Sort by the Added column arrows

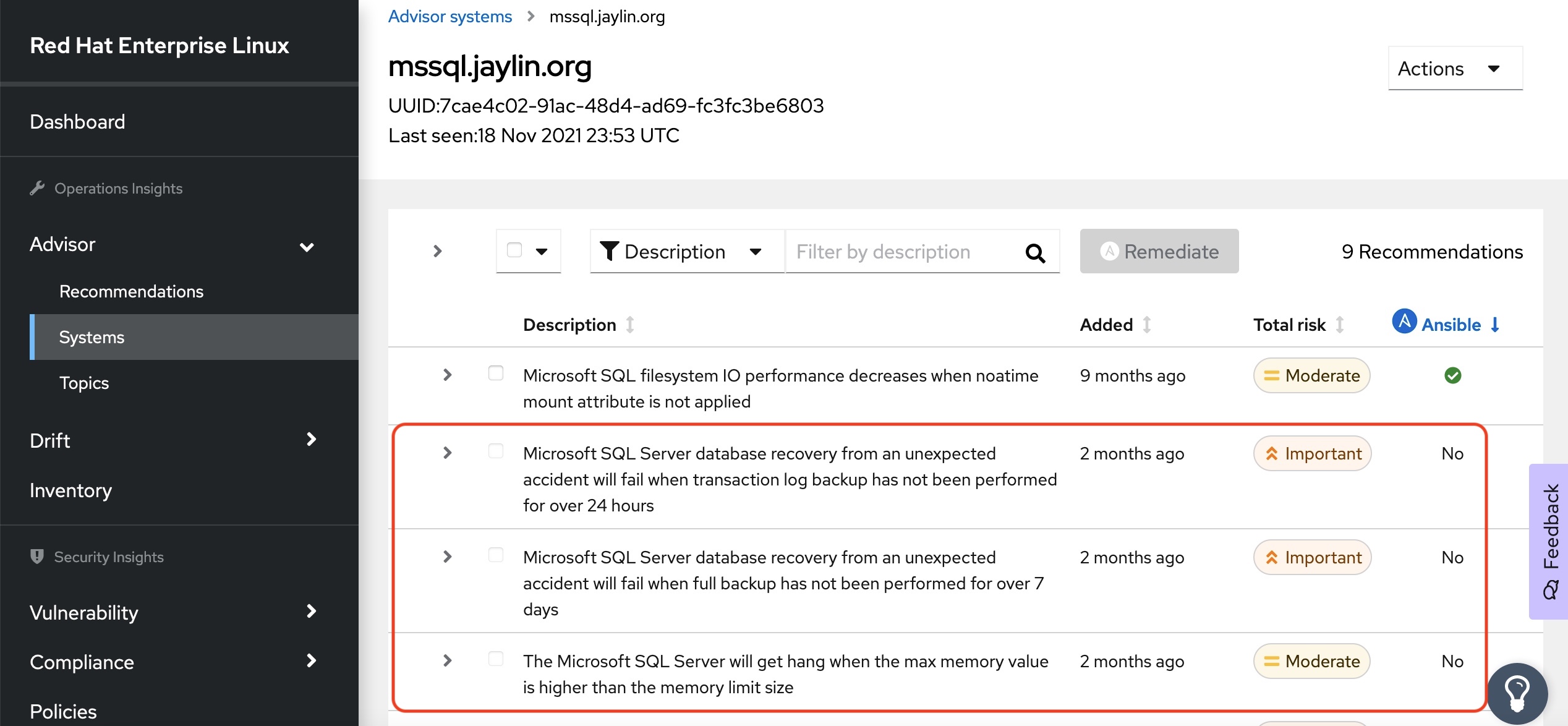pos(1147,325)
